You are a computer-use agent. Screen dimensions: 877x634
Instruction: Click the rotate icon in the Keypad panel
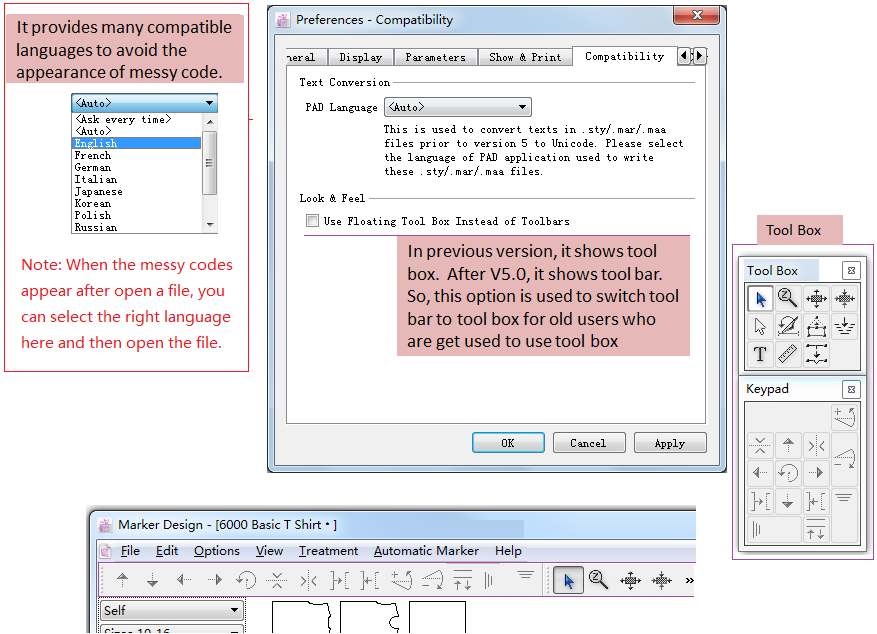pyautogui.click(x=788, y=473)
